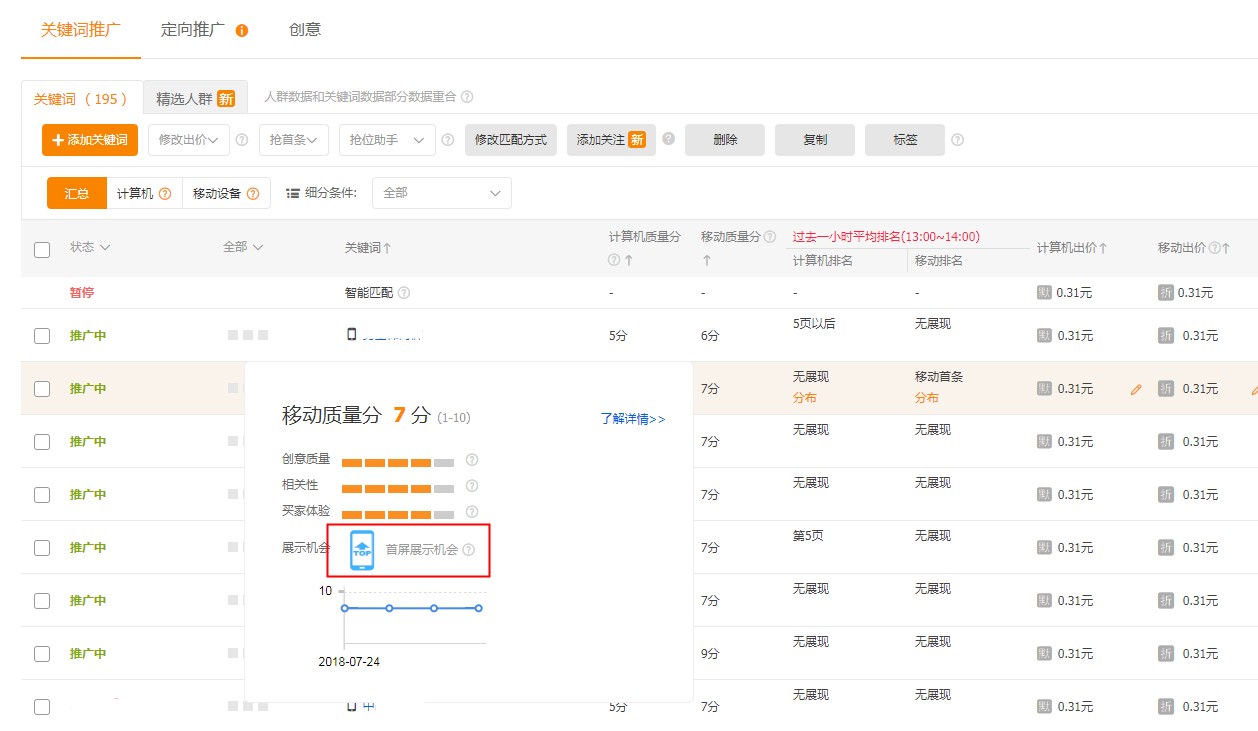Open the 精选人群 tab
Image resolution: width=1258 pixels, height=731 pixels.
pyautogui.click(x=195, y=99)
